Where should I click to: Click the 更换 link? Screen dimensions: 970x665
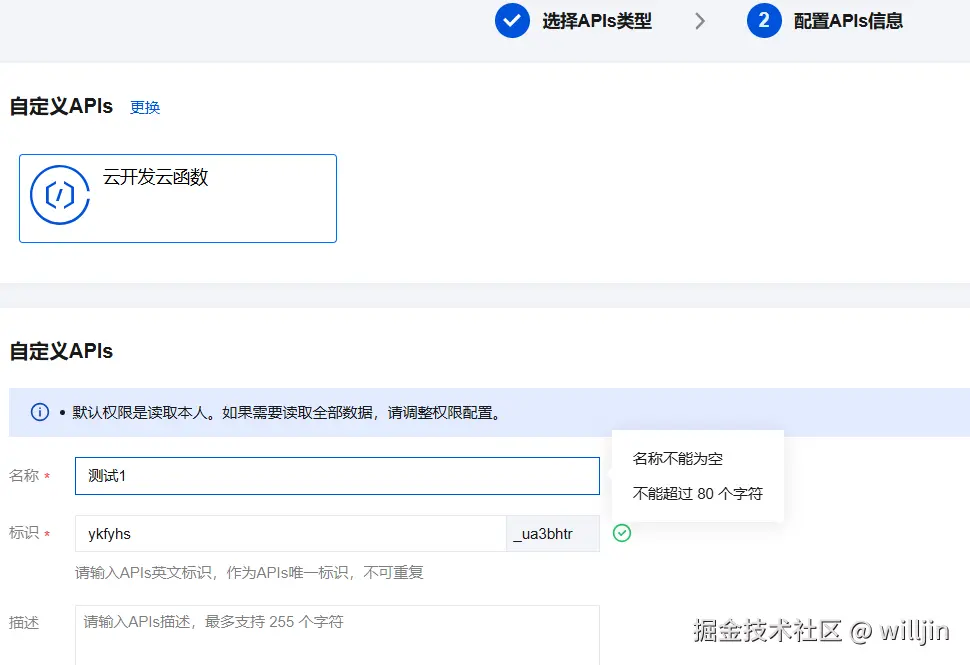pyautogui.click(x=145, y=107)
